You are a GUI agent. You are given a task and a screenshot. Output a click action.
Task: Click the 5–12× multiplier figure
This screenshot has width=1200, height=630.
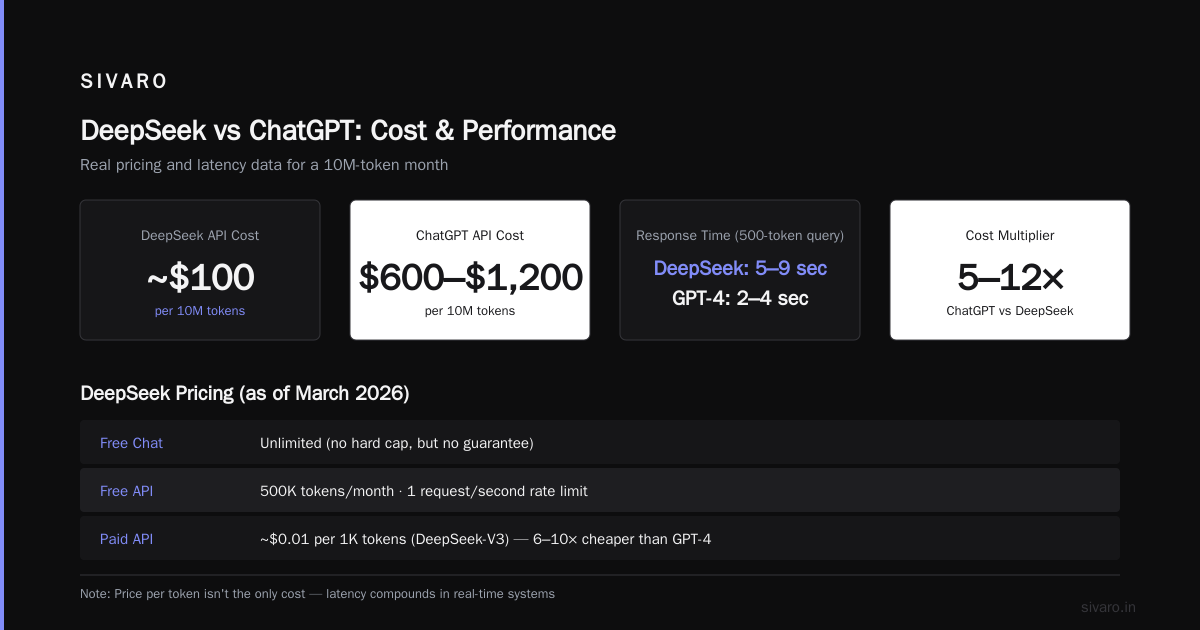click(1010, 277)
